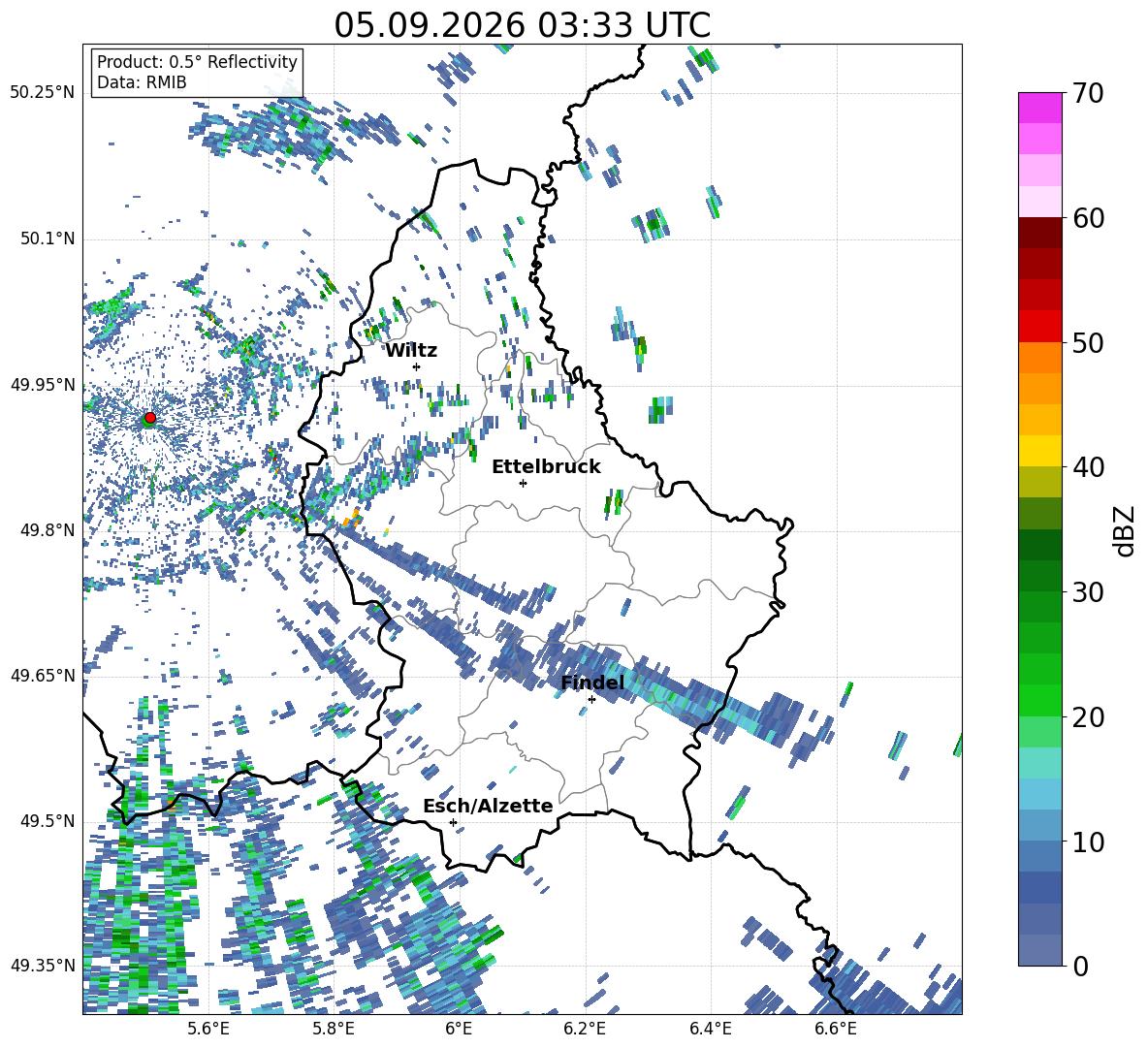The width and height of the screenshot is (1148, 1048).
Task: Click the Data: RMIB text line
Action: click(x=142, y=82)
